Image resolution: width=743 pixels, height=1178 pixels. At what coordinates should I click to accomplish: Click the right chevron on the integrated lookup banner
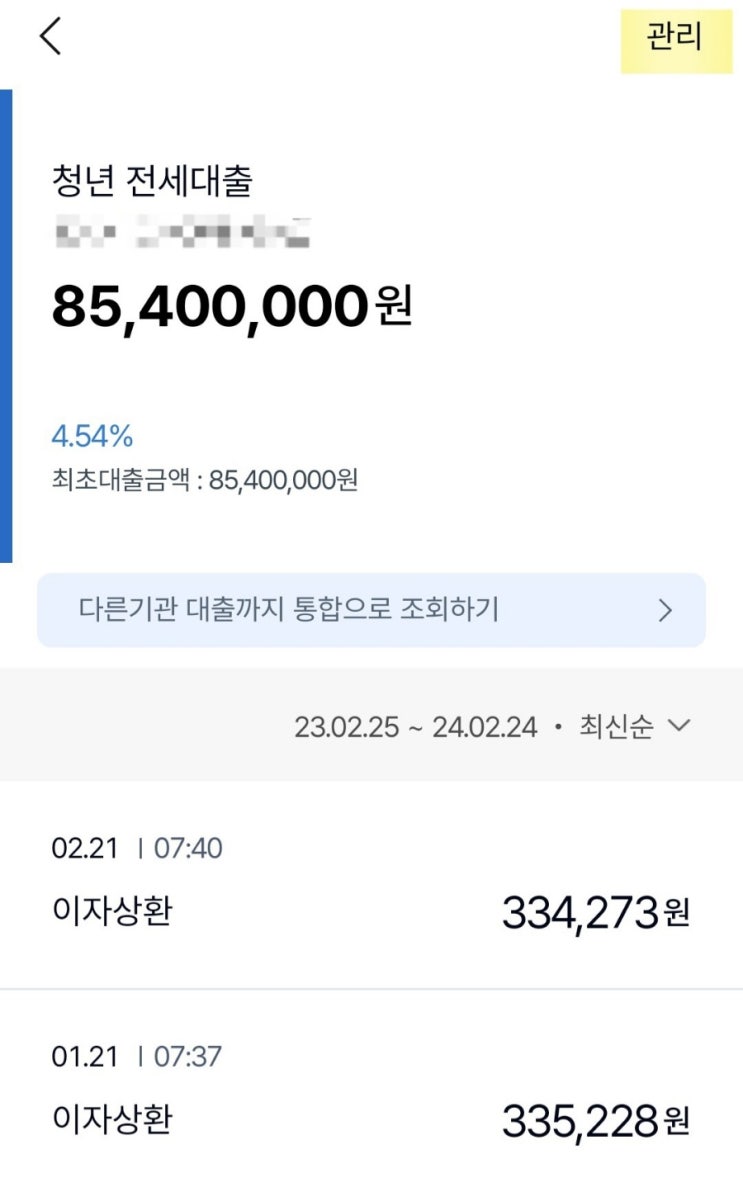665,611
